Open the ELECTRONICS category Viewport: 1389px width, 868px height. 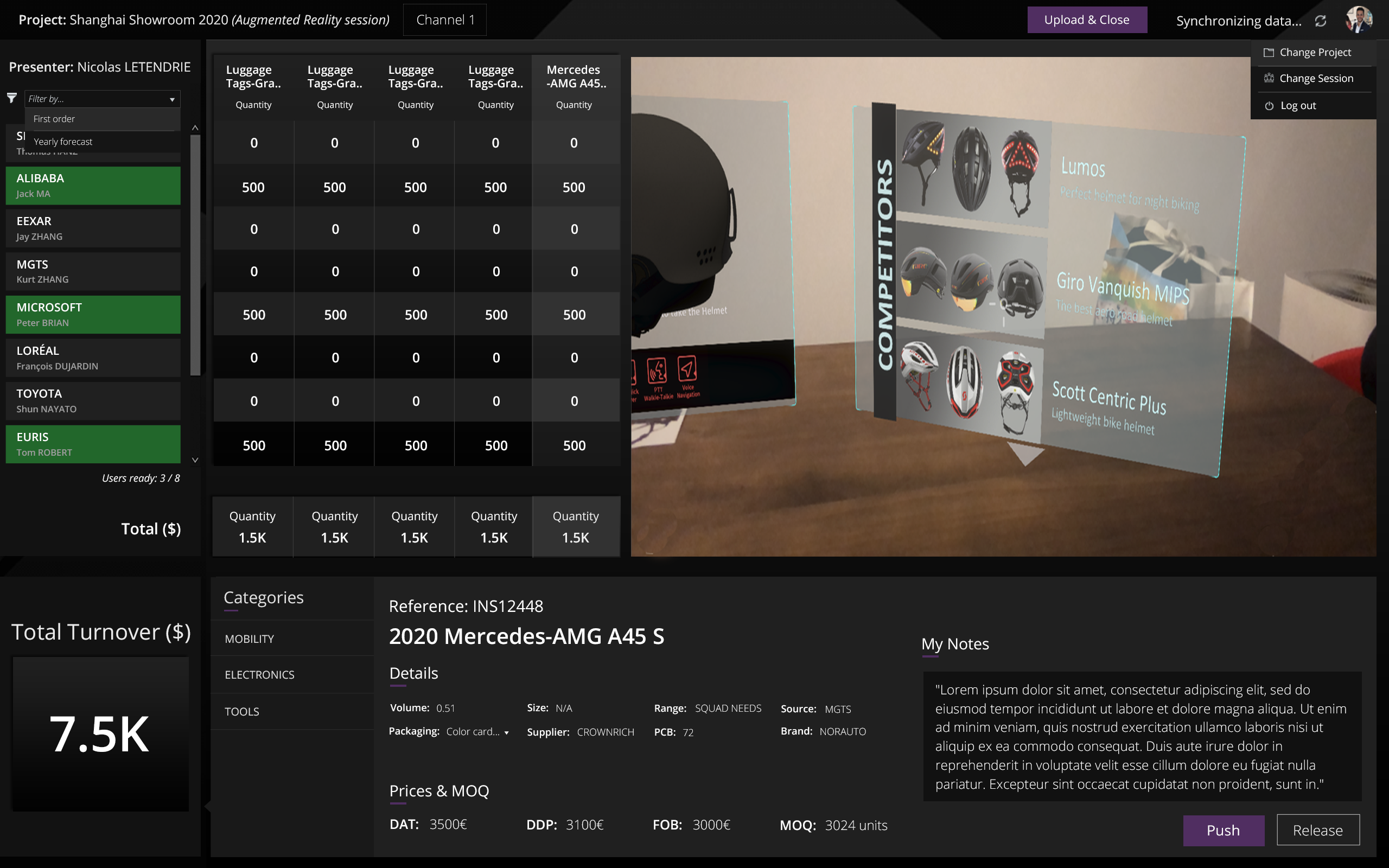click(259, 674)
